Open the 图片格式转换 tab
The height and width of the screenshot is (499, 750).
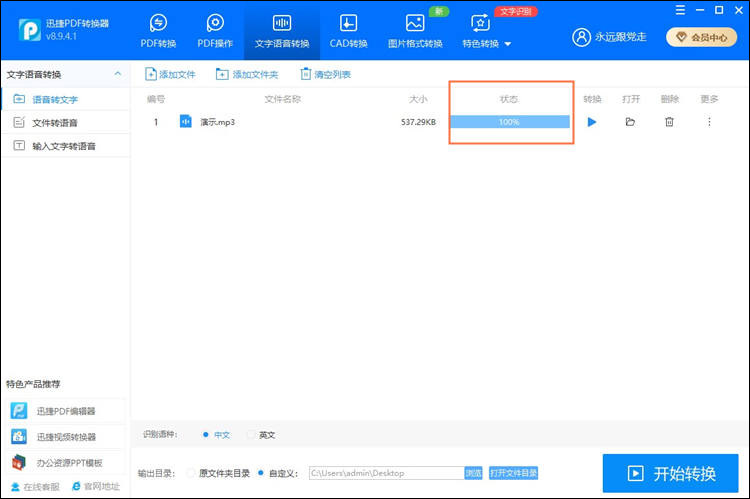tap(415, 32)
